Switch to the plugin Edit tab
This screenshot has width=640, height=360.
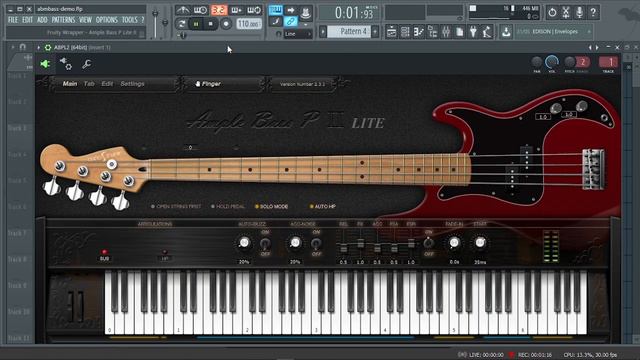(x=107, y=84)
